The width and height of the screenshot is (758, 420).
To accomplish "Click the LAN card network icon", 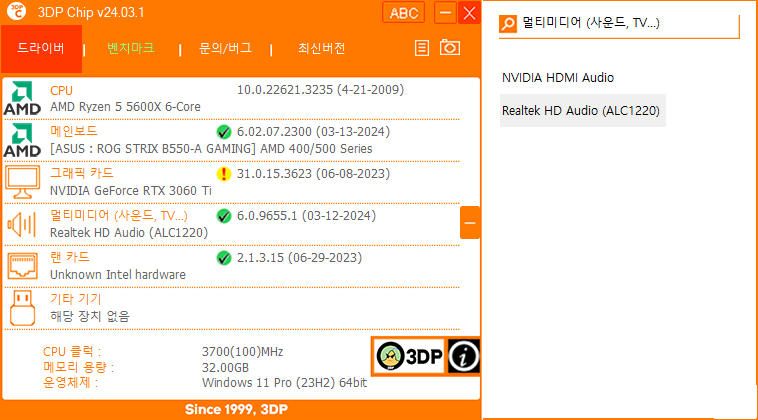I will [22, 265].
